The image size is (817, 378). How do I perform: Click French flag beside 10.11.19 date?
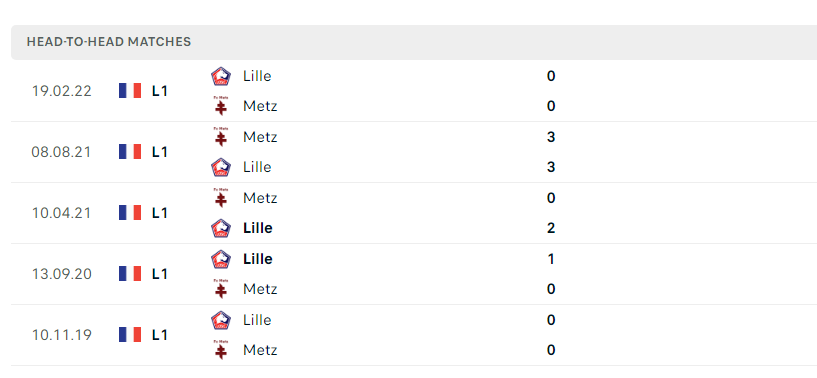point(130,335)
